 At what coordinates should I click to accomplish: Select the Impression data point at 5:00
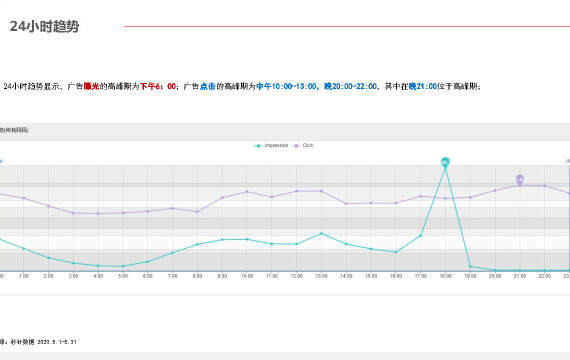coord(123,266)
